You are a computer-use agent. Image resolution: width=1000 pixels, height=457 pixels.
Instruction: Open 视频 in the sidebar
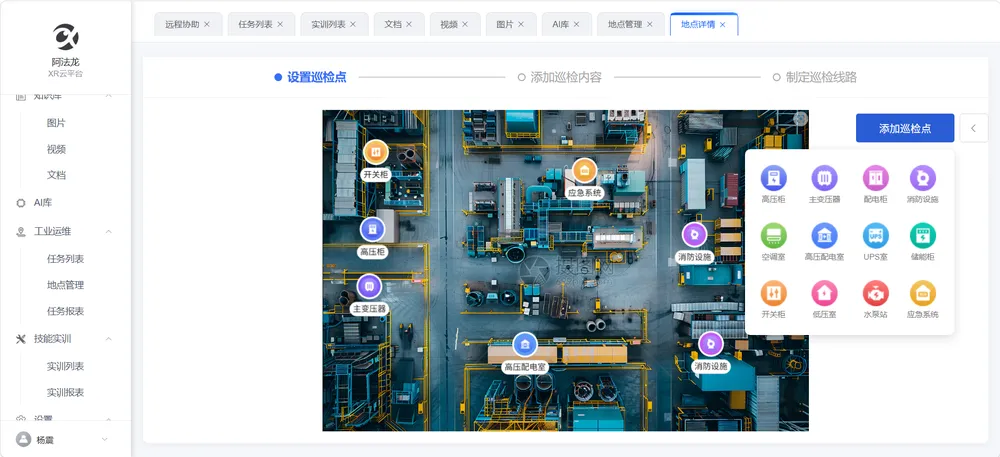point(56,149)
